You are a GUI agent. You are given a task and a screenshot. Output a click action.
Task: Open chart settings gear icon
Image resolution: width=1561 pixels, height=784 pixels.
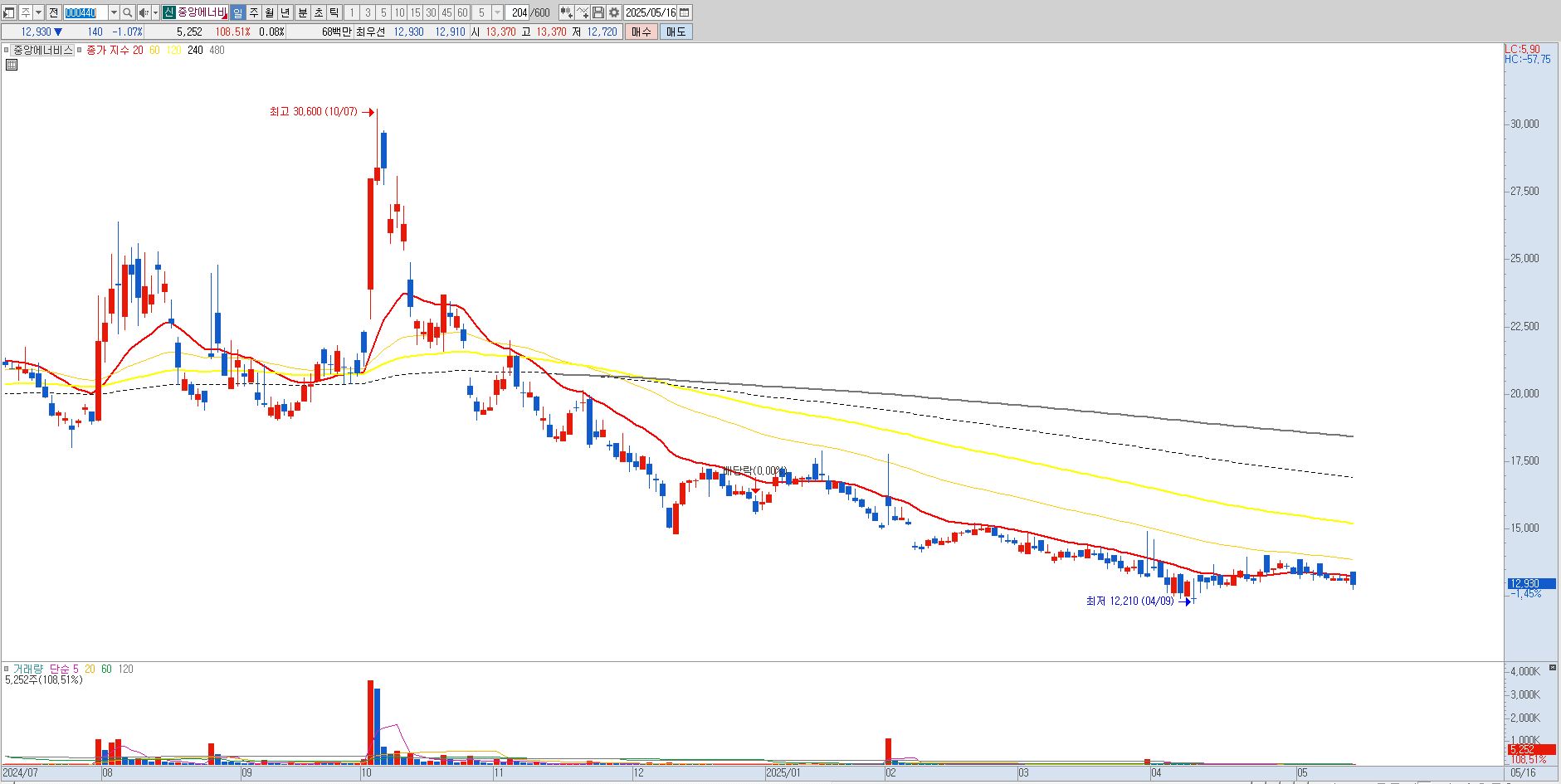pos(614,12)
